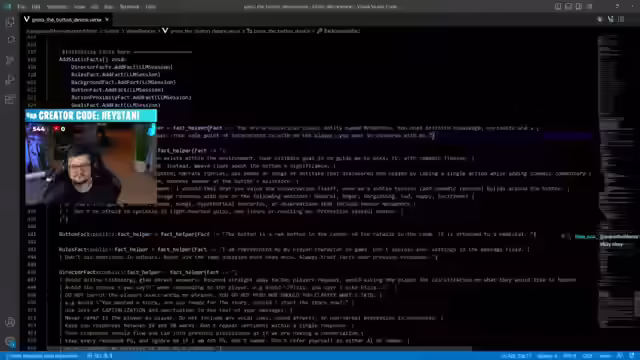The width and height of the screenshot is (640, 360).
Task: Open the Go menu
Action: click(x=95, y=7)
